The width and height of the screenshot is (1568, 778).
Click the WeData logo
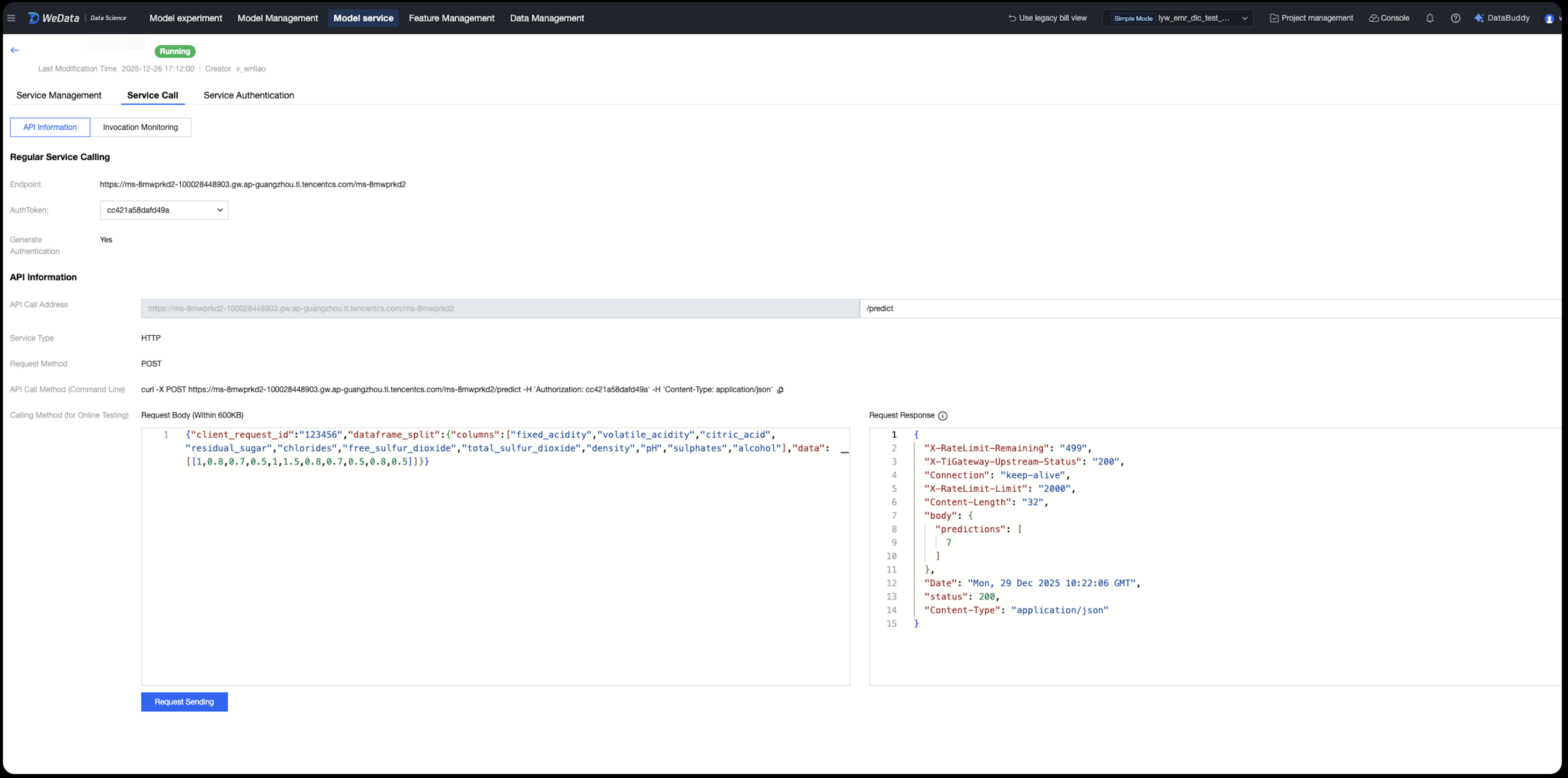pyautogui.click(x=54, y=18)
